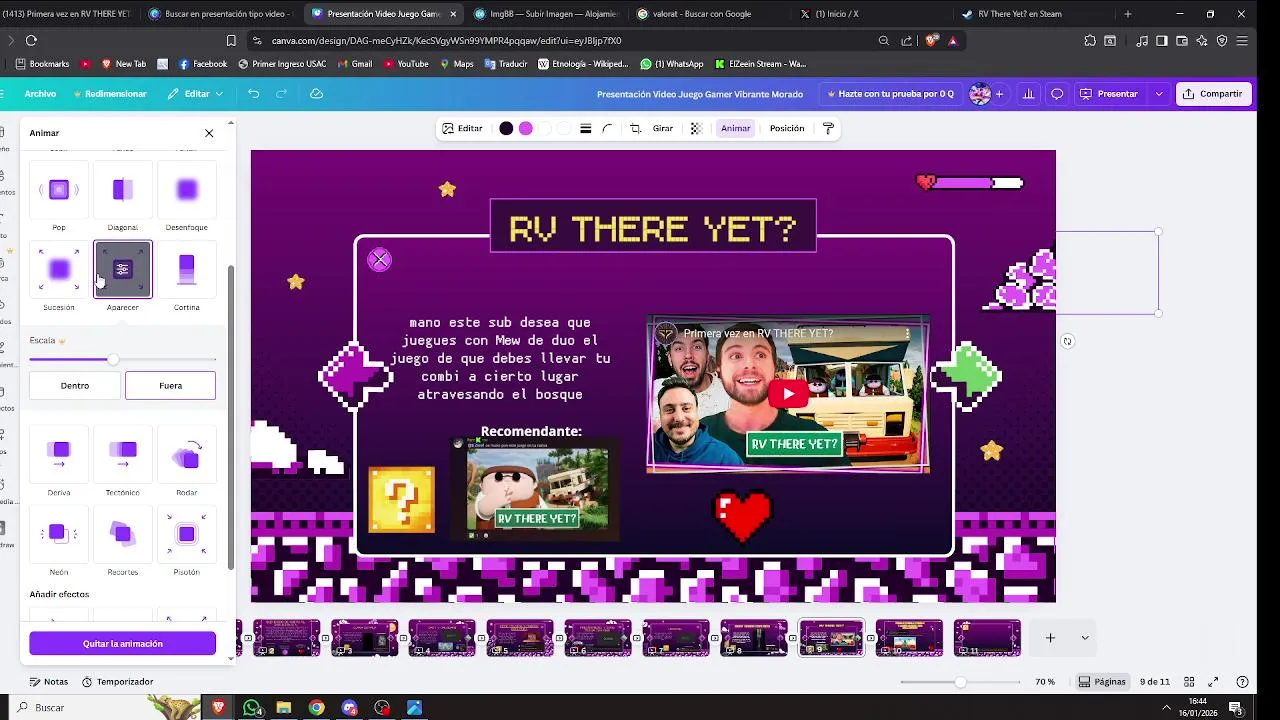The height and width of the screenshot is (720, 1280).
Task: Open the comments speech bubble icon
Action: coord(1057,94)
